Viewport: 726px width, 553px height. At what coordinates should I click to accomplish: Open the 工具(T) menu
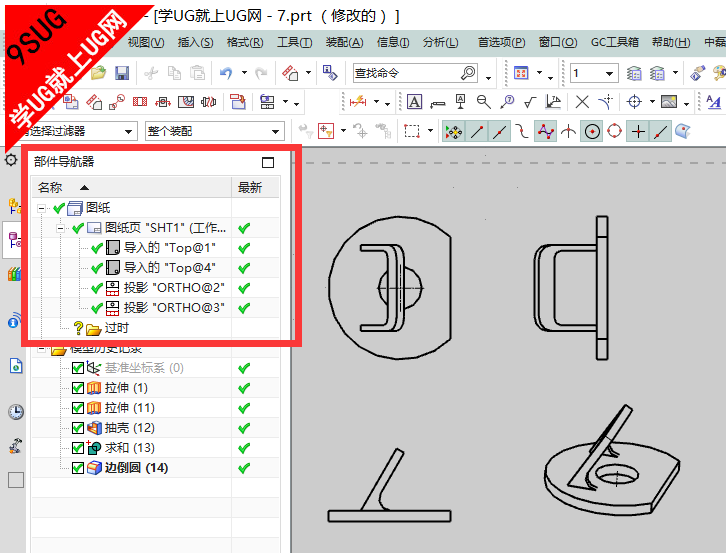tap(294, 43)
